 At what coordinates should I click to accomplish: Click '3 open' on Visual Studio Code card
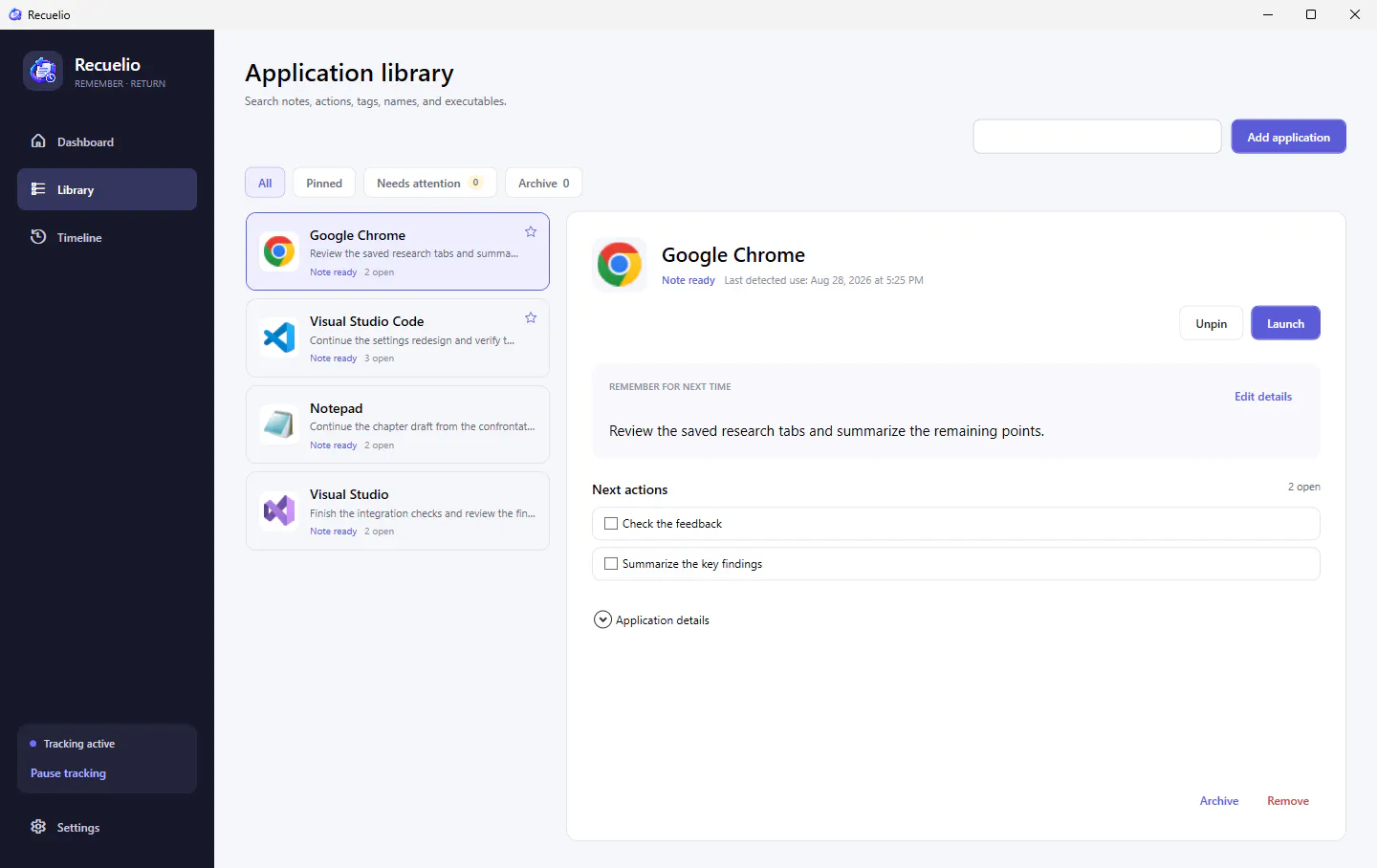pyautogui.click(x=379, y=358)
